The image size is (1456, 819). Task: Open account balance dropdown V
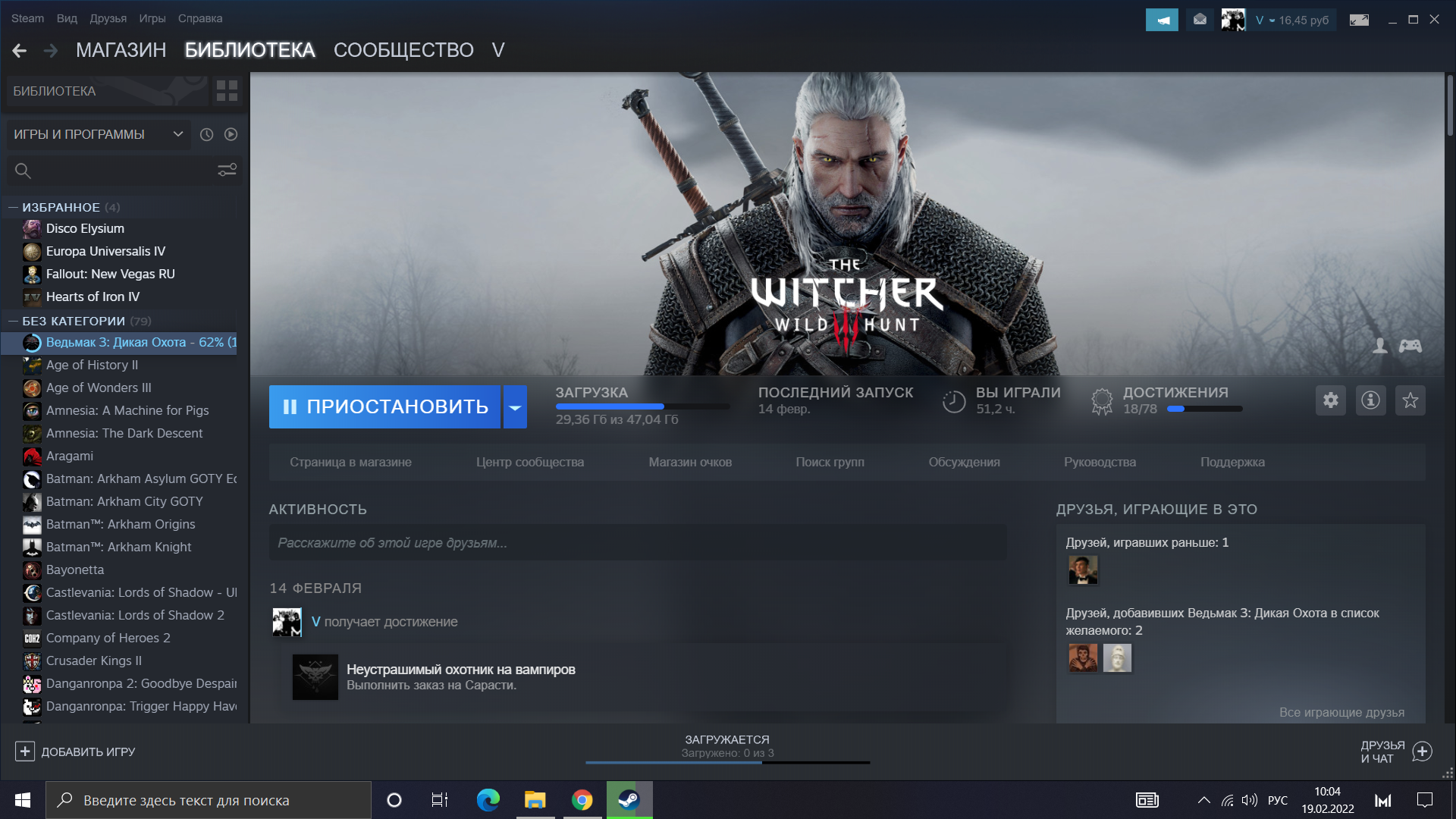click(1293, 20)
